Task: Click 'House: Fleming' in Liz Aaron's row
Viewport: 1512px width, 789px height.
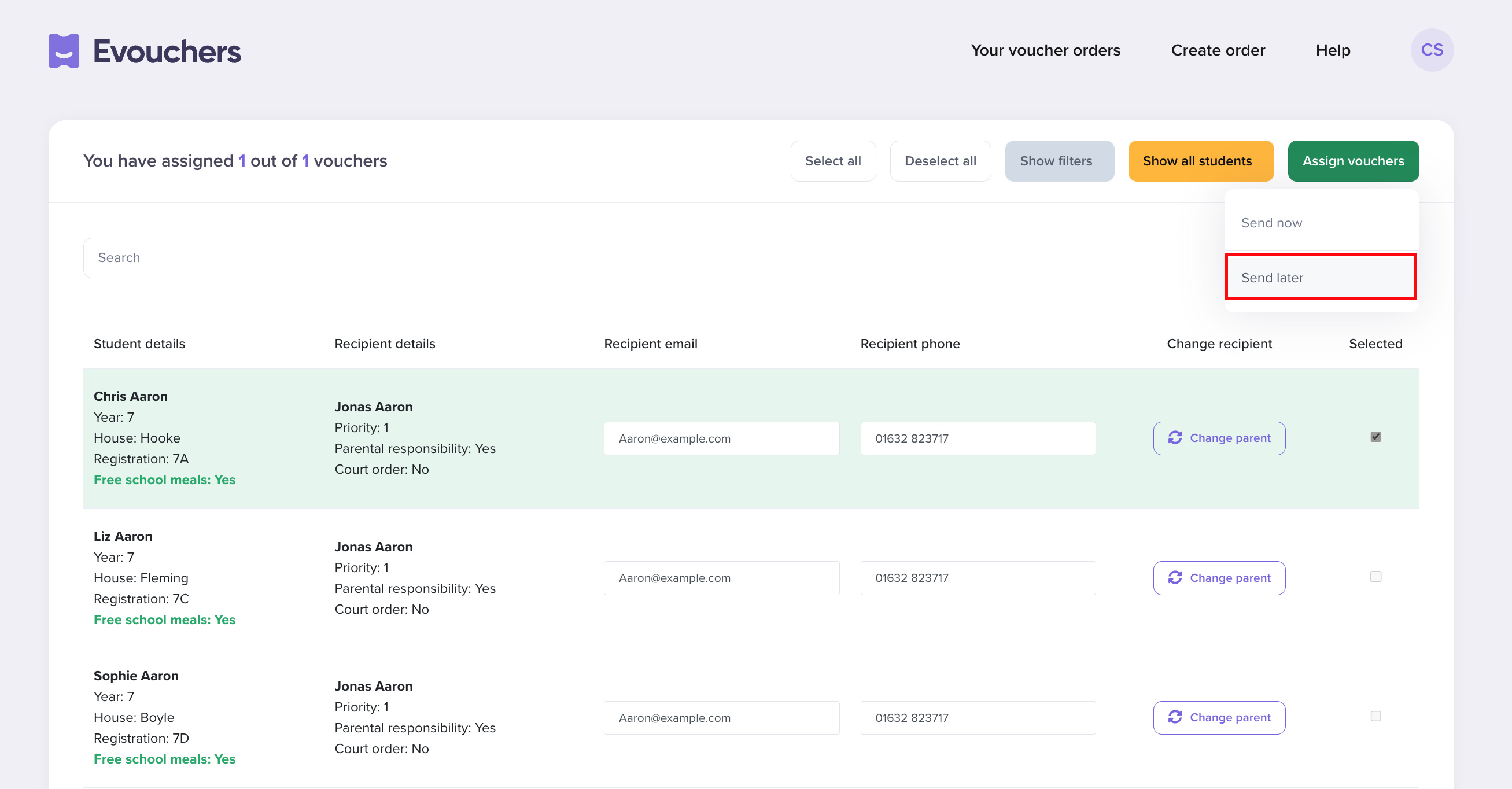Action: click(141, 578)
